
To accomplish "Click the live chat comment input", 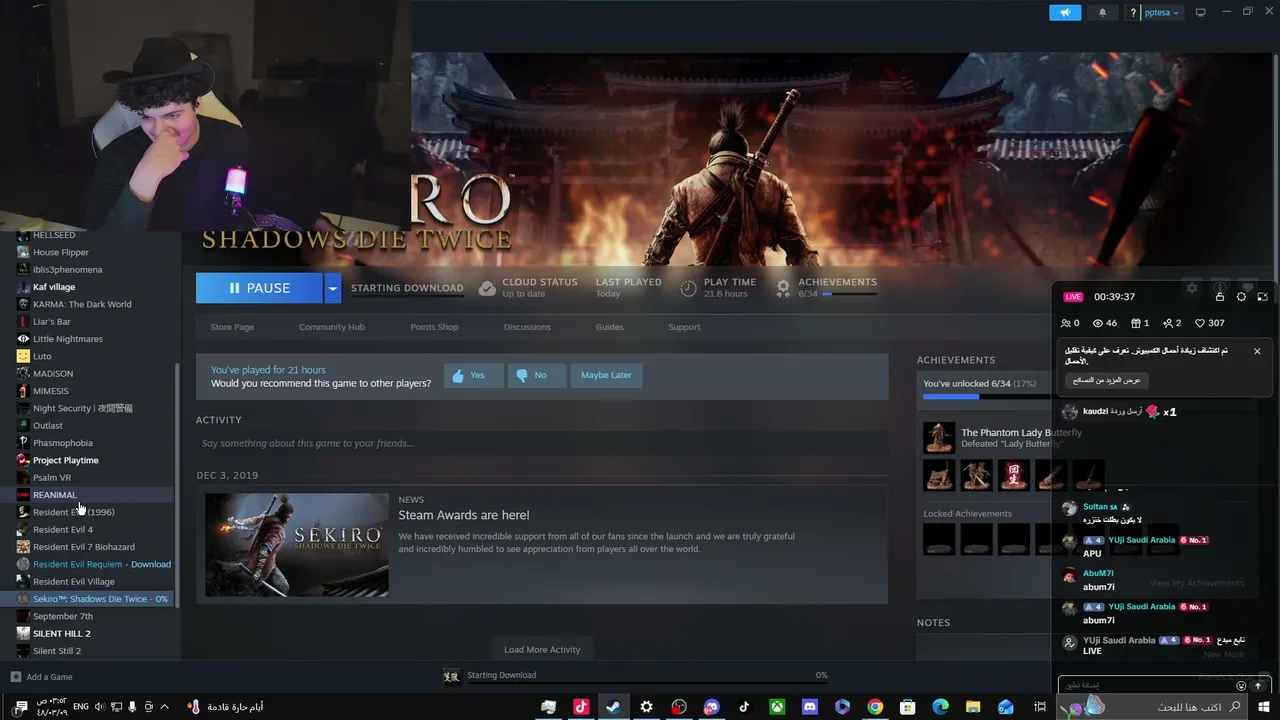I will coord(1147,685).
